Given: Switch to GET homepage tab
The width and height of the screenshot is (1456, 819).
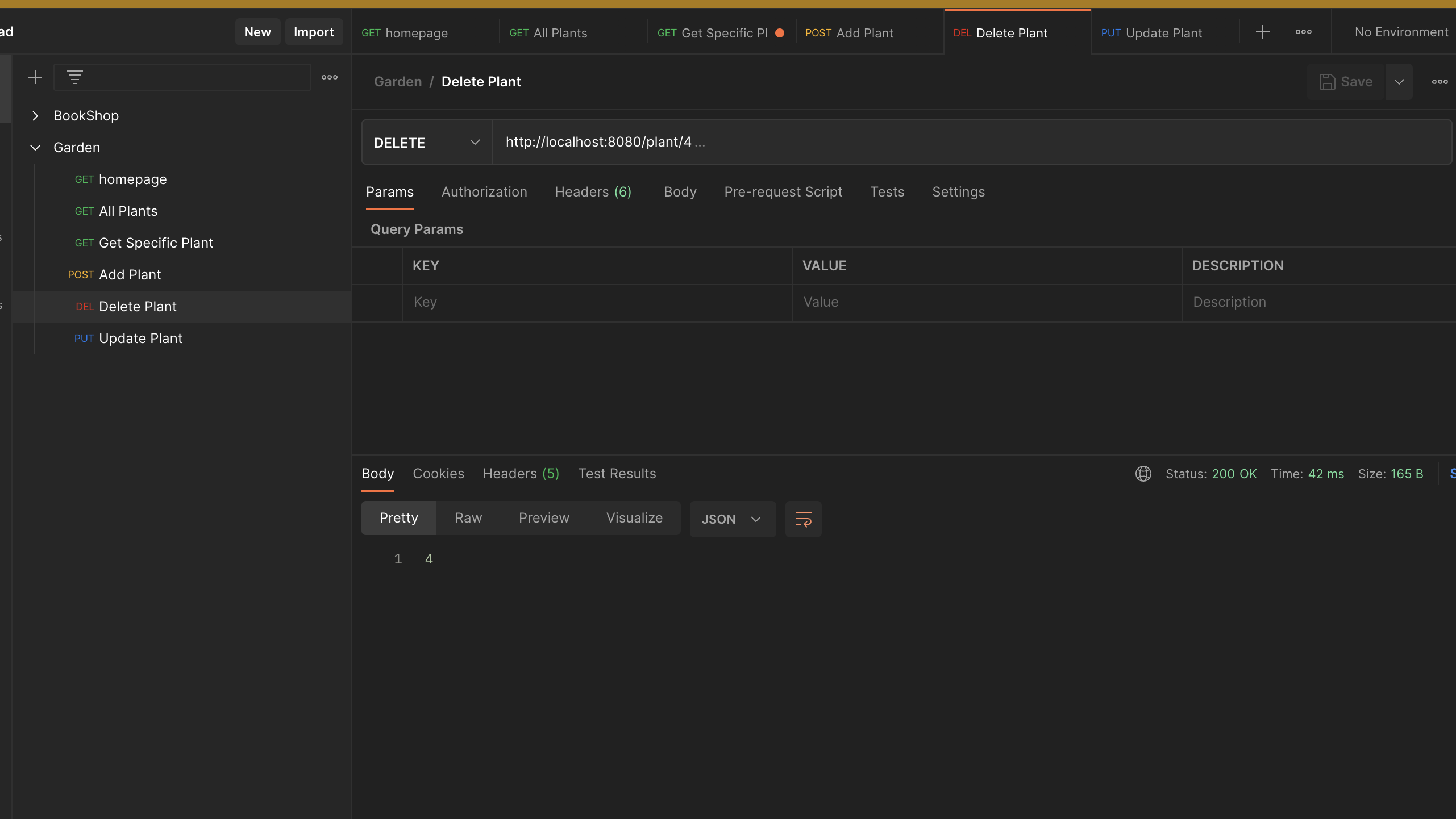Looking at the screenshot, I should [x=425, y=33].
